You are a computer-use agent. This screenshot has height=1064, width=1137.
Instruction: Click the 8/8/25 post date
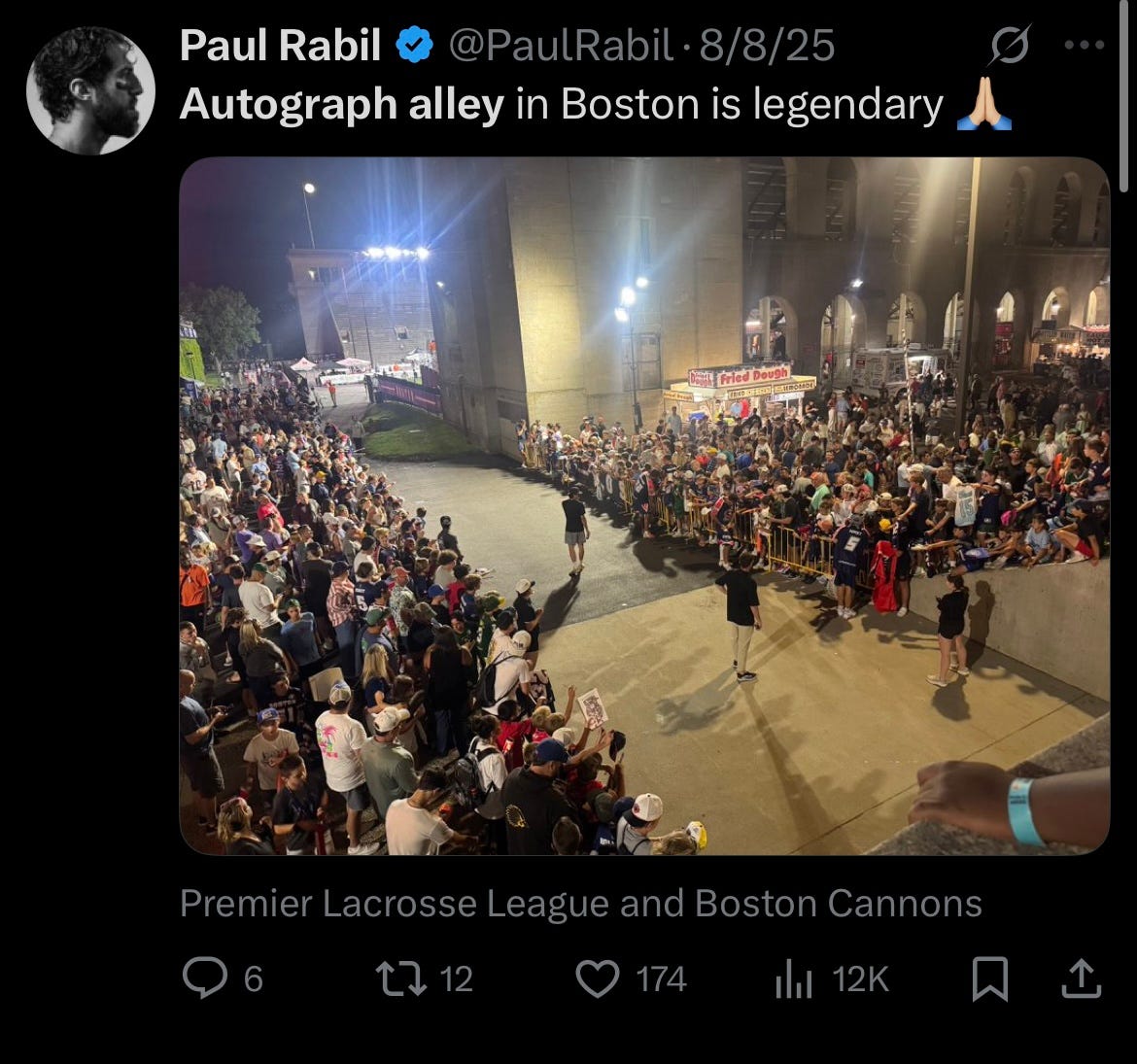coord(767,45)
